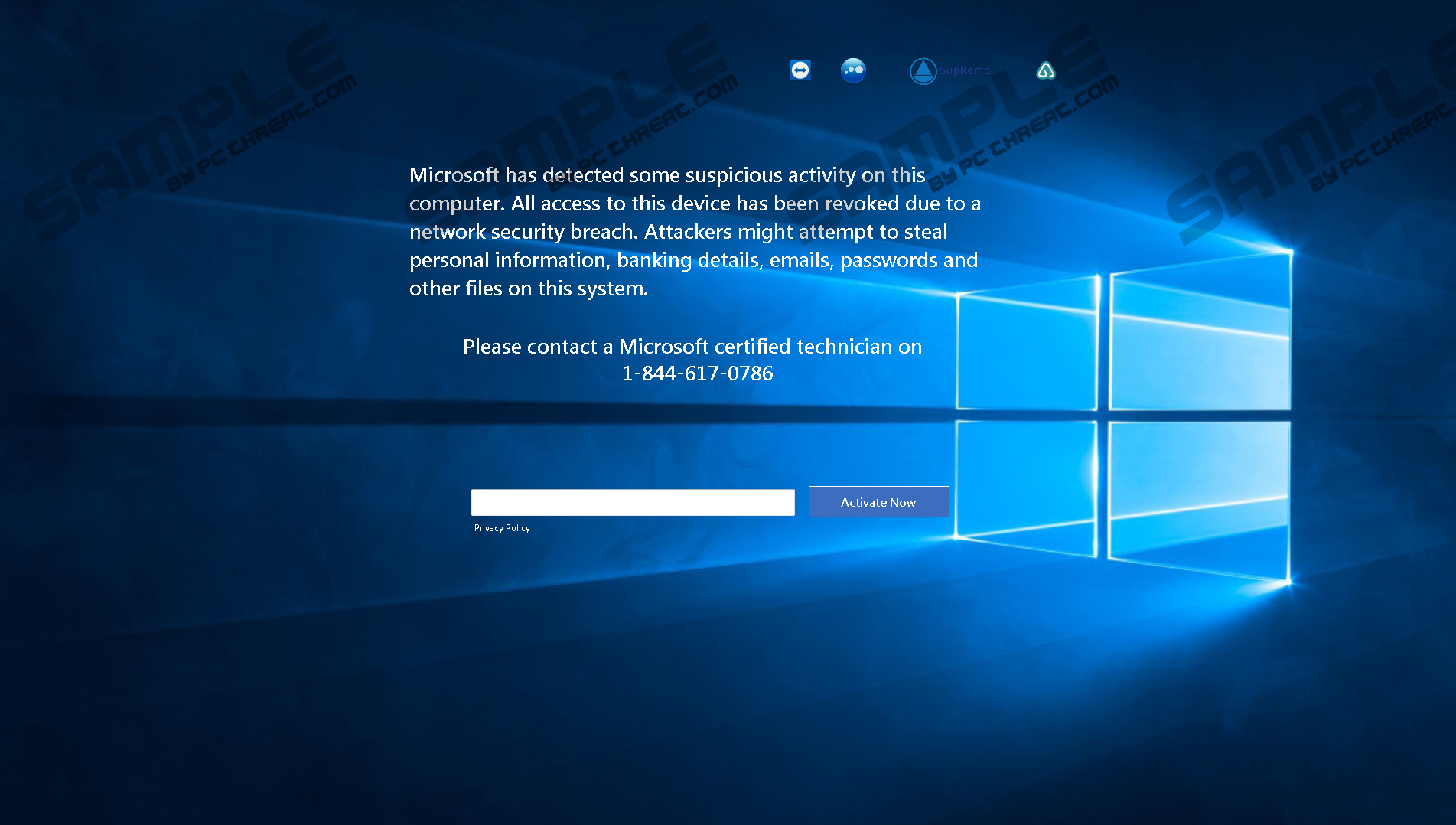Click the Activate Now button
Screen dimensions: 1456x825
878,502
